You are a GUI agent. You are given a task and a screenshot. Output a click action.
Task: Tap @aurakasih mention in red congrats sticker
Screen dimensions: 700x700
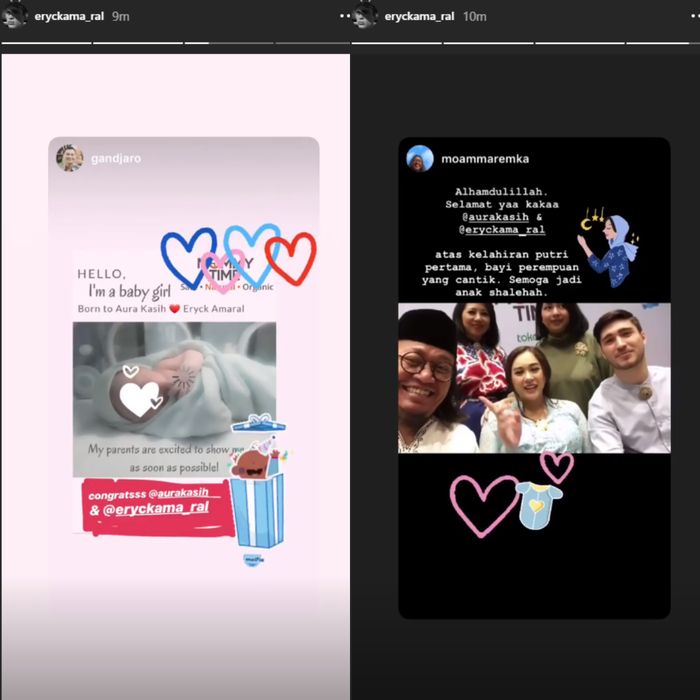click(185, 493)
